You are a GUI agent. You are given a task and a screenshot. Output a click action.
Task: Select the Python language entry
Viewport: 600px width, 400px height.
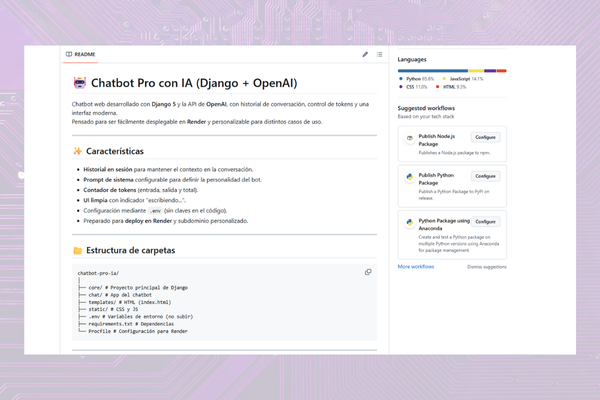pos(416,79)
